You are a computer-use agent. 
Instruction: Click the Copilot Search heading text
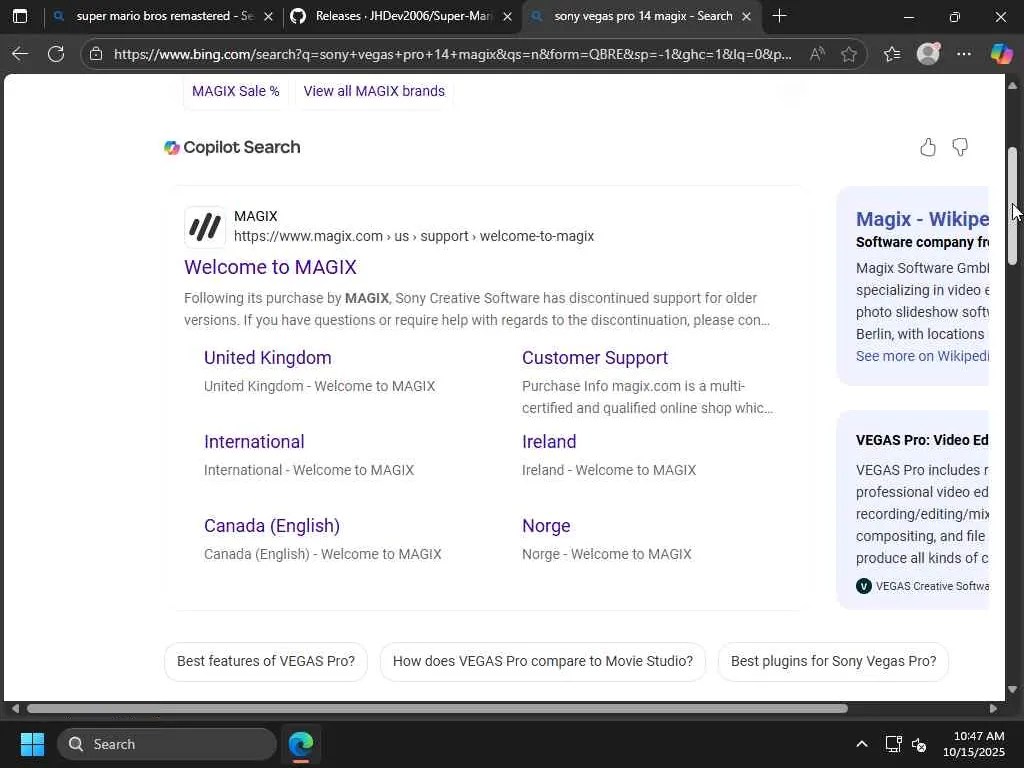pos(242,148)
